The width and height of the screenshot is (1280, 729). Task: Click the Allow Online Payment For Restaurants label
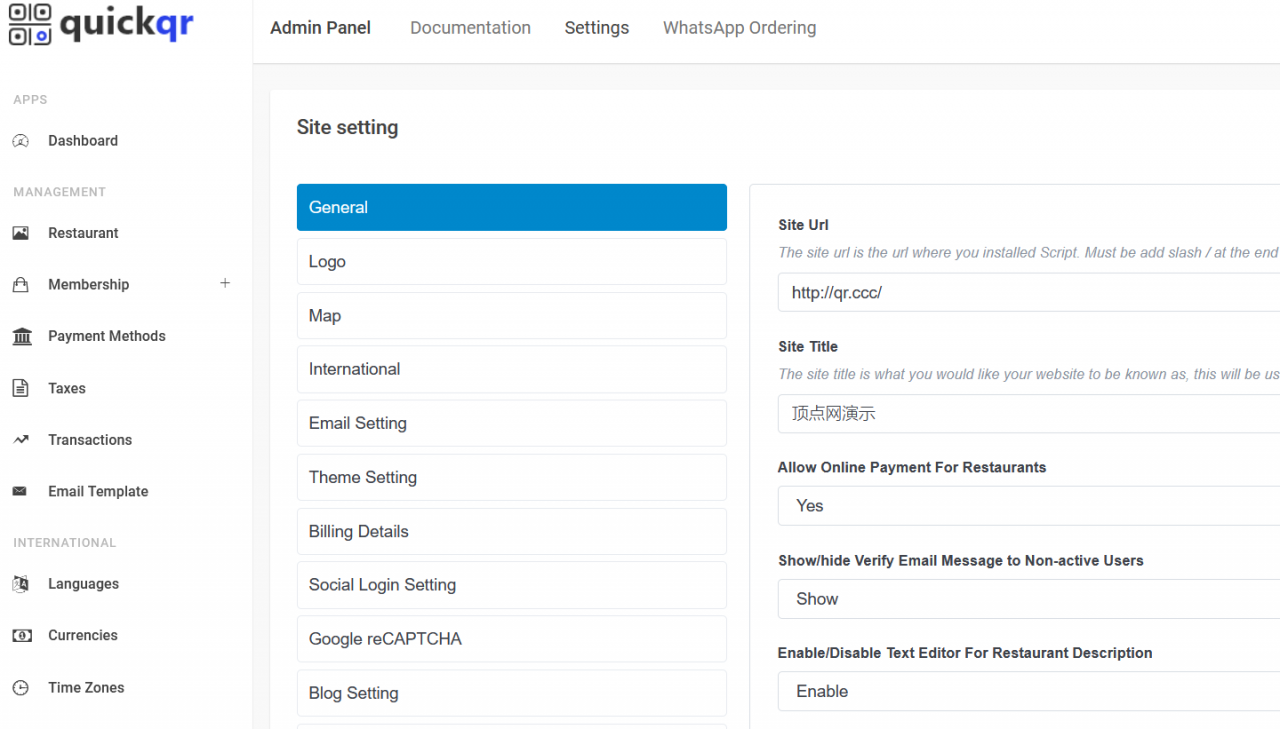[912, 467]
